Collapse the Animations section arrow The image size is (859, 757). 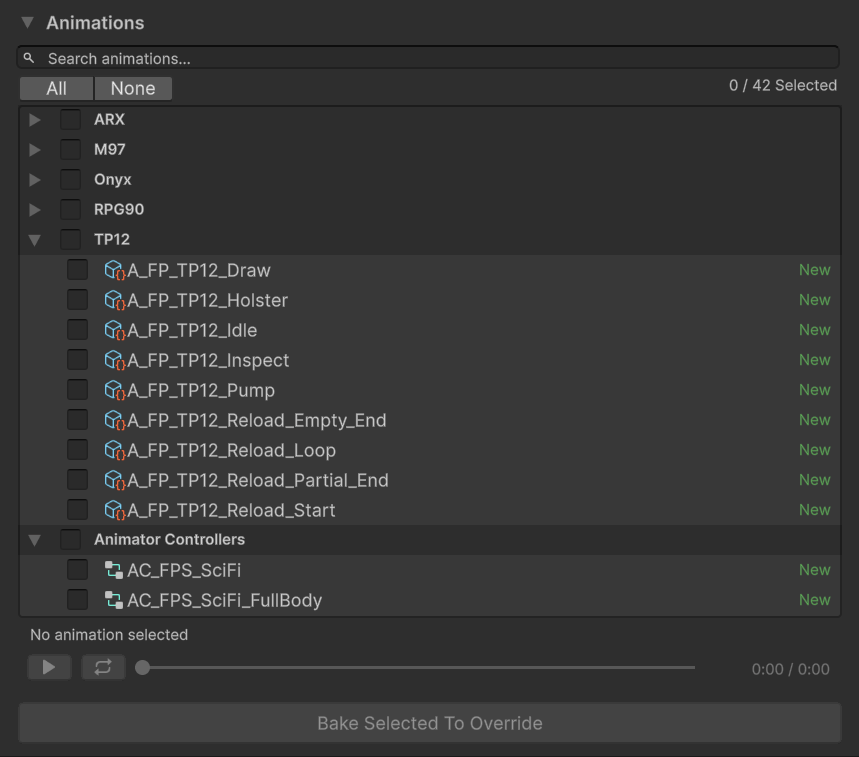pyautogui.click(x=27, y=22)
